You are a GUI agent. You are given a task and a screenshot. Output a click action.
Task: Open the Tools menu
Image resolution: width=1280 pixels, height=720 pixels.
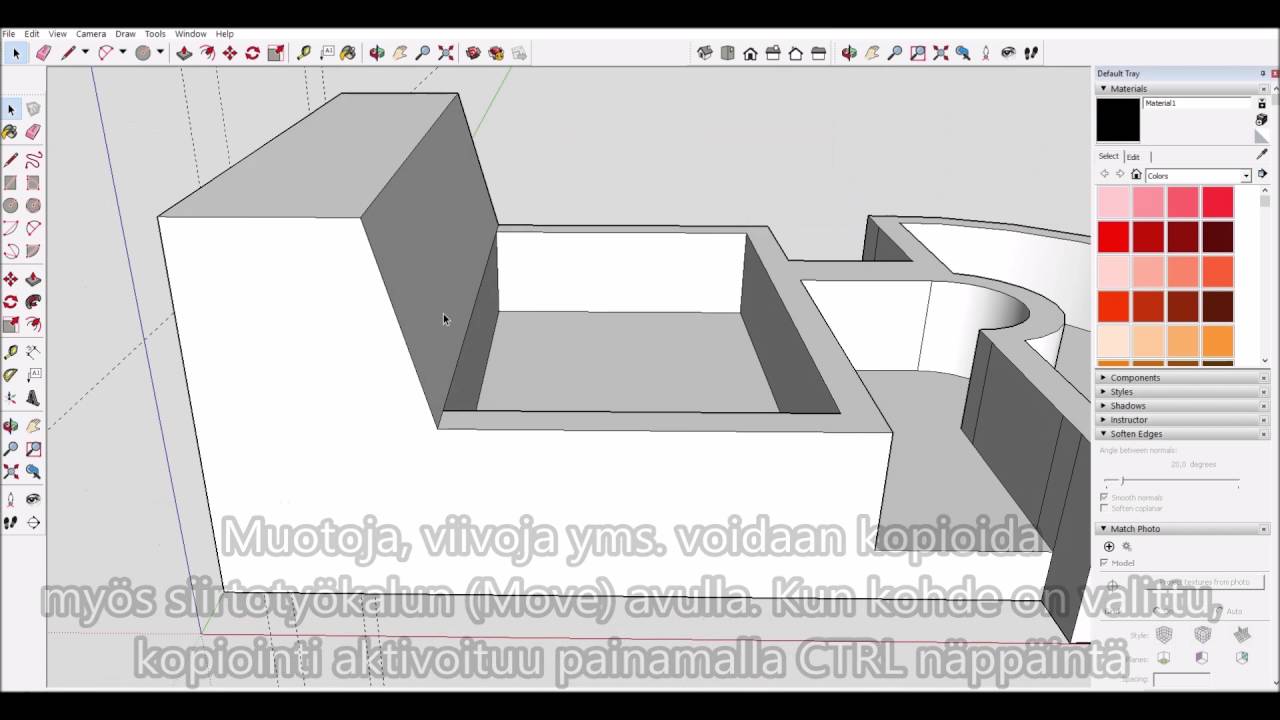click(x=155, y=34)
